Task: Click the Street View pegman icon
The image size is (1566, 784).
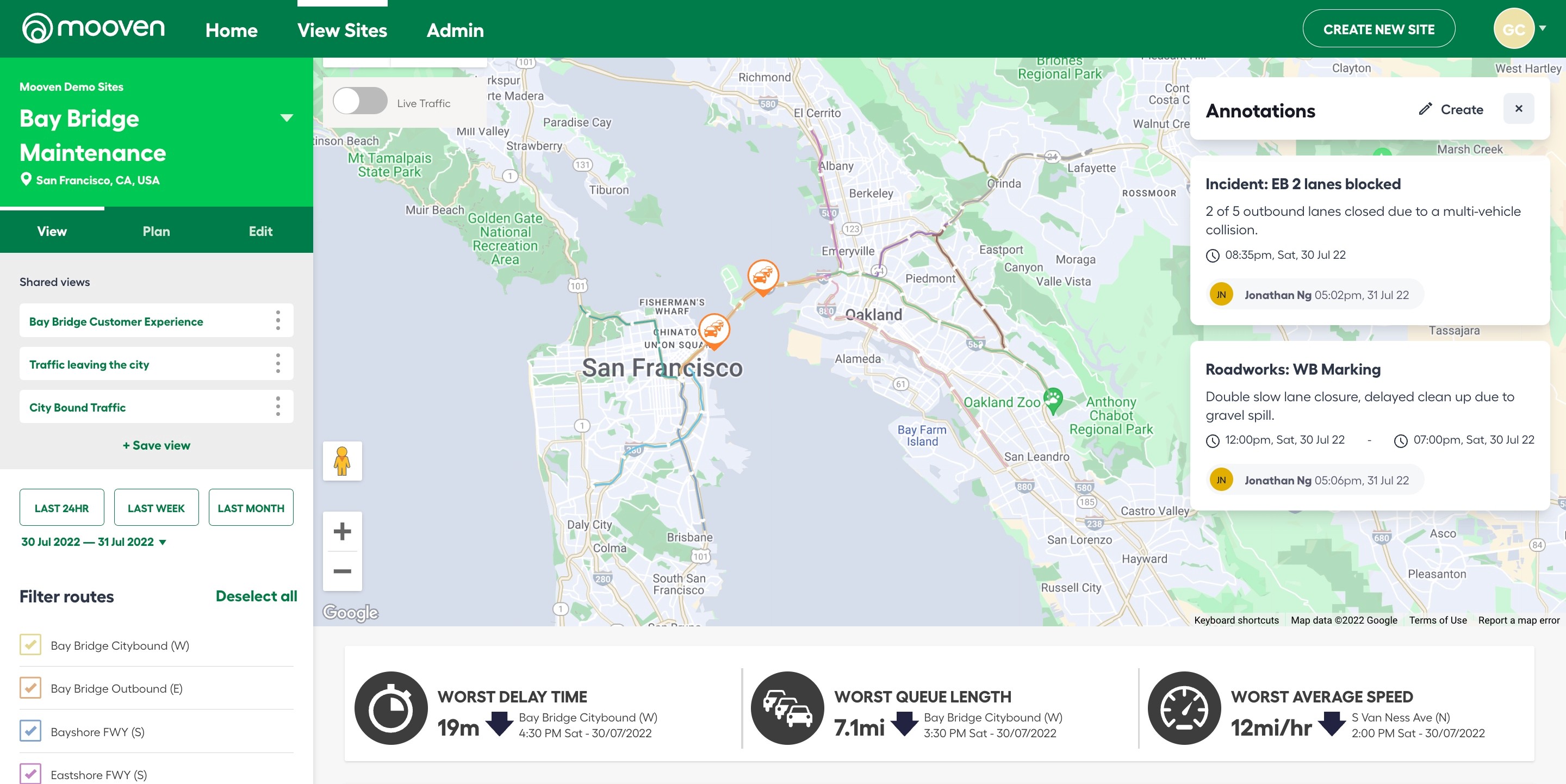Action: (342, 461)
